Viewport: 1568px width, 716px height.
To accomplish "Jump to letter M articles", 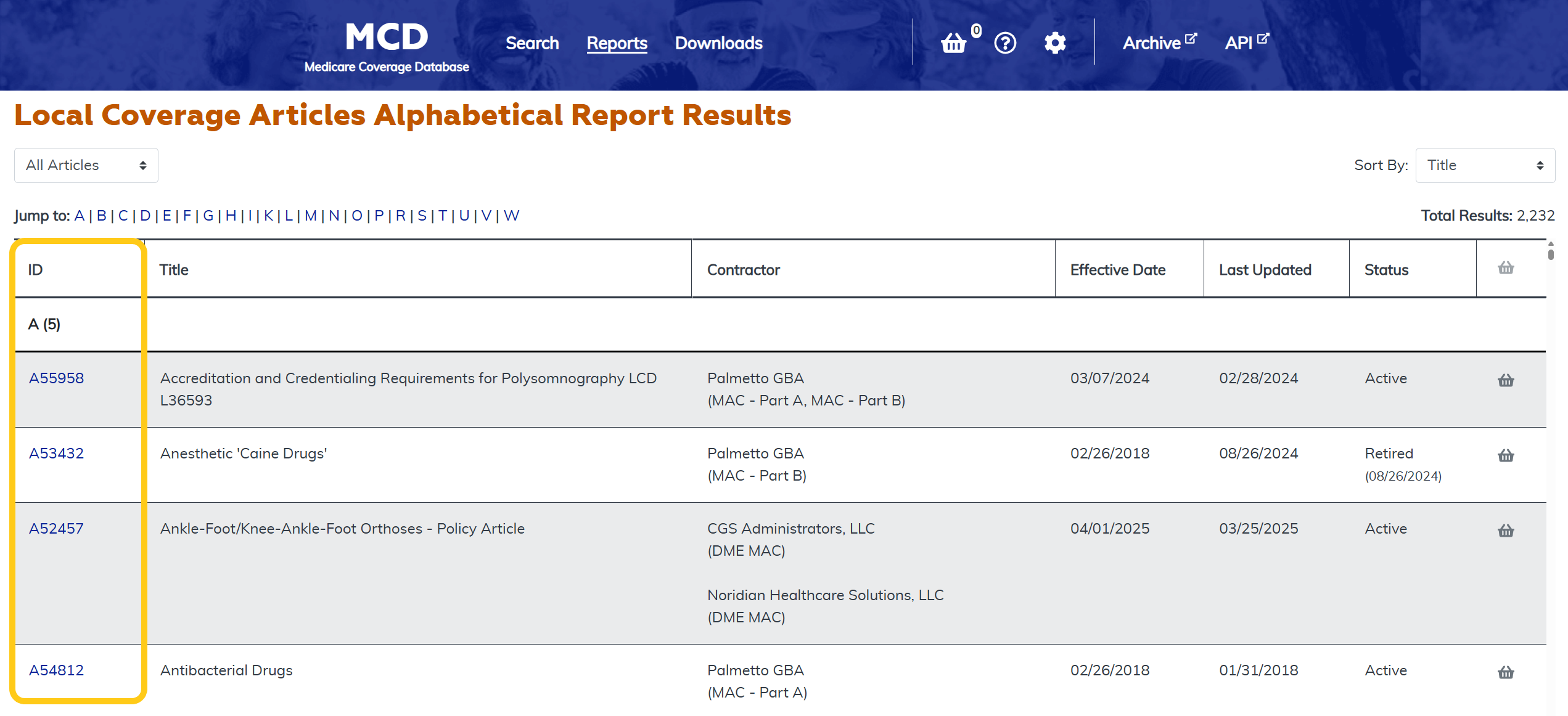I will click(310, 216).
